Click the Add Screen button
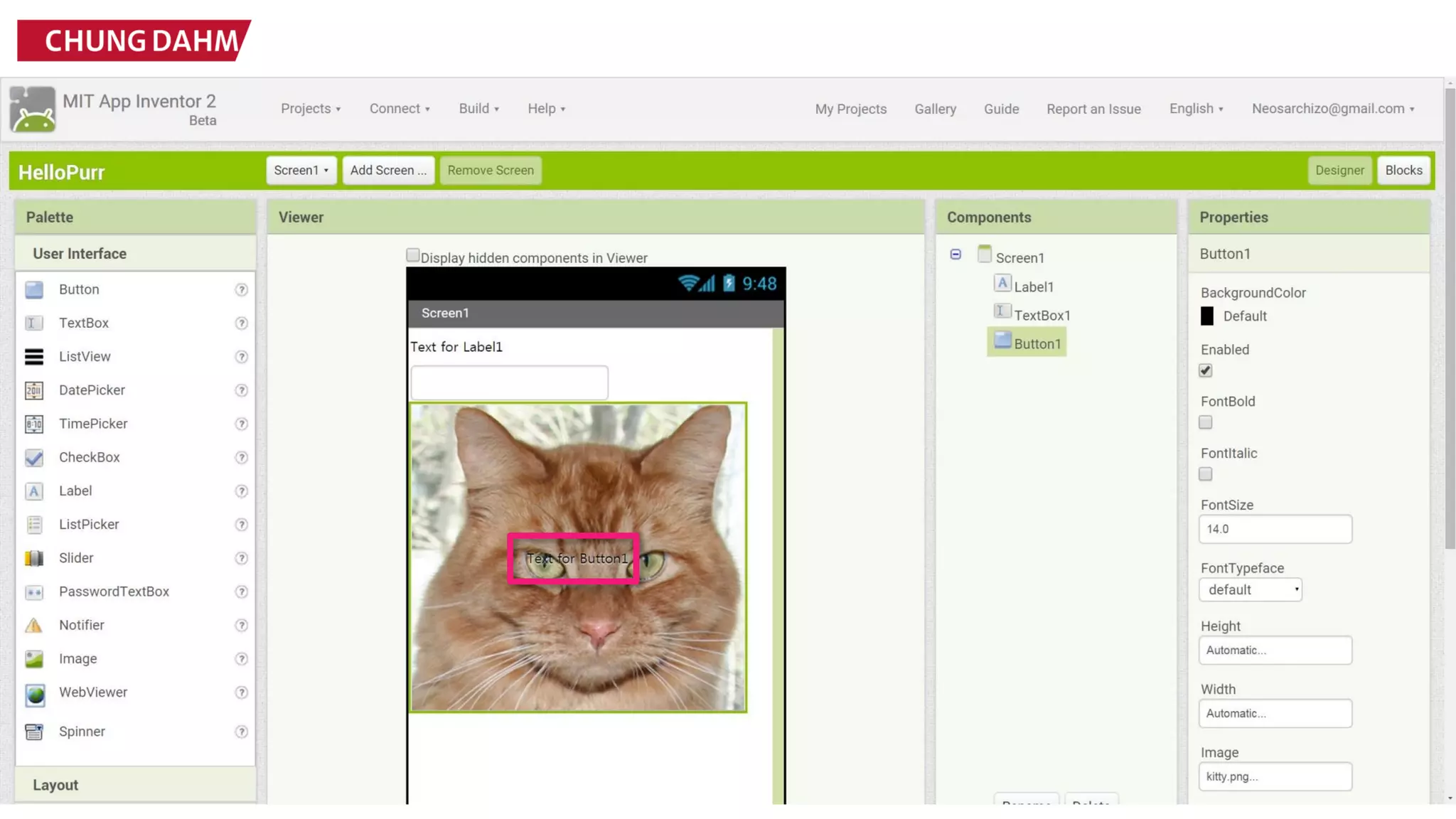 point(388,171)
